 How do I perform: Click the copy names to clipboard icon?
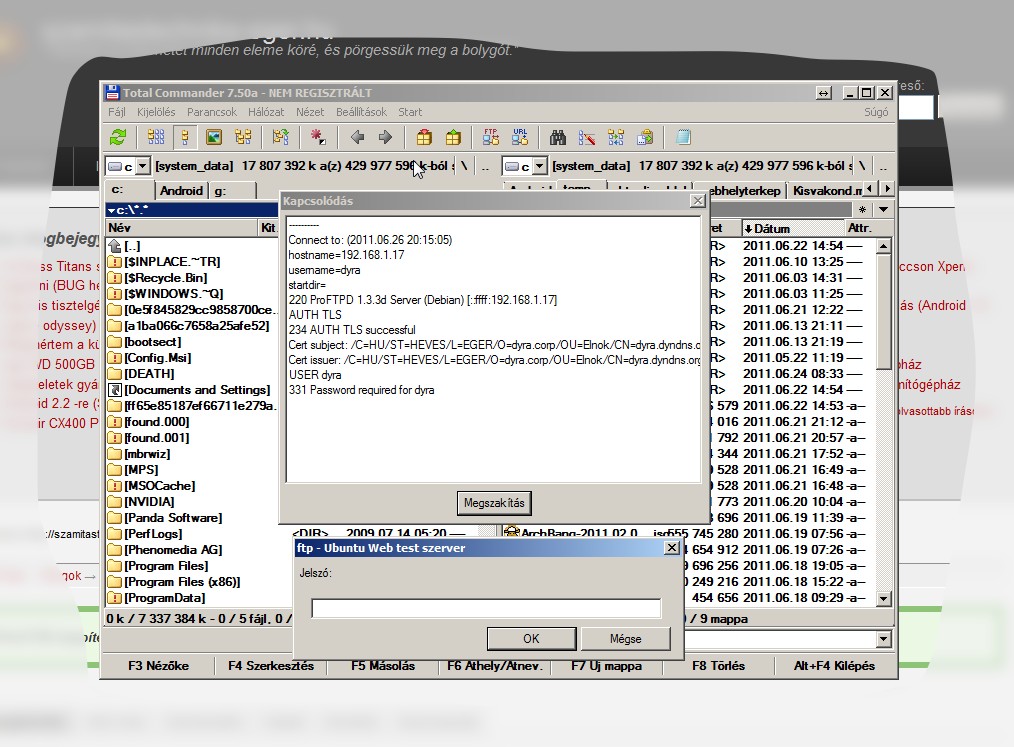coord(645,137)
